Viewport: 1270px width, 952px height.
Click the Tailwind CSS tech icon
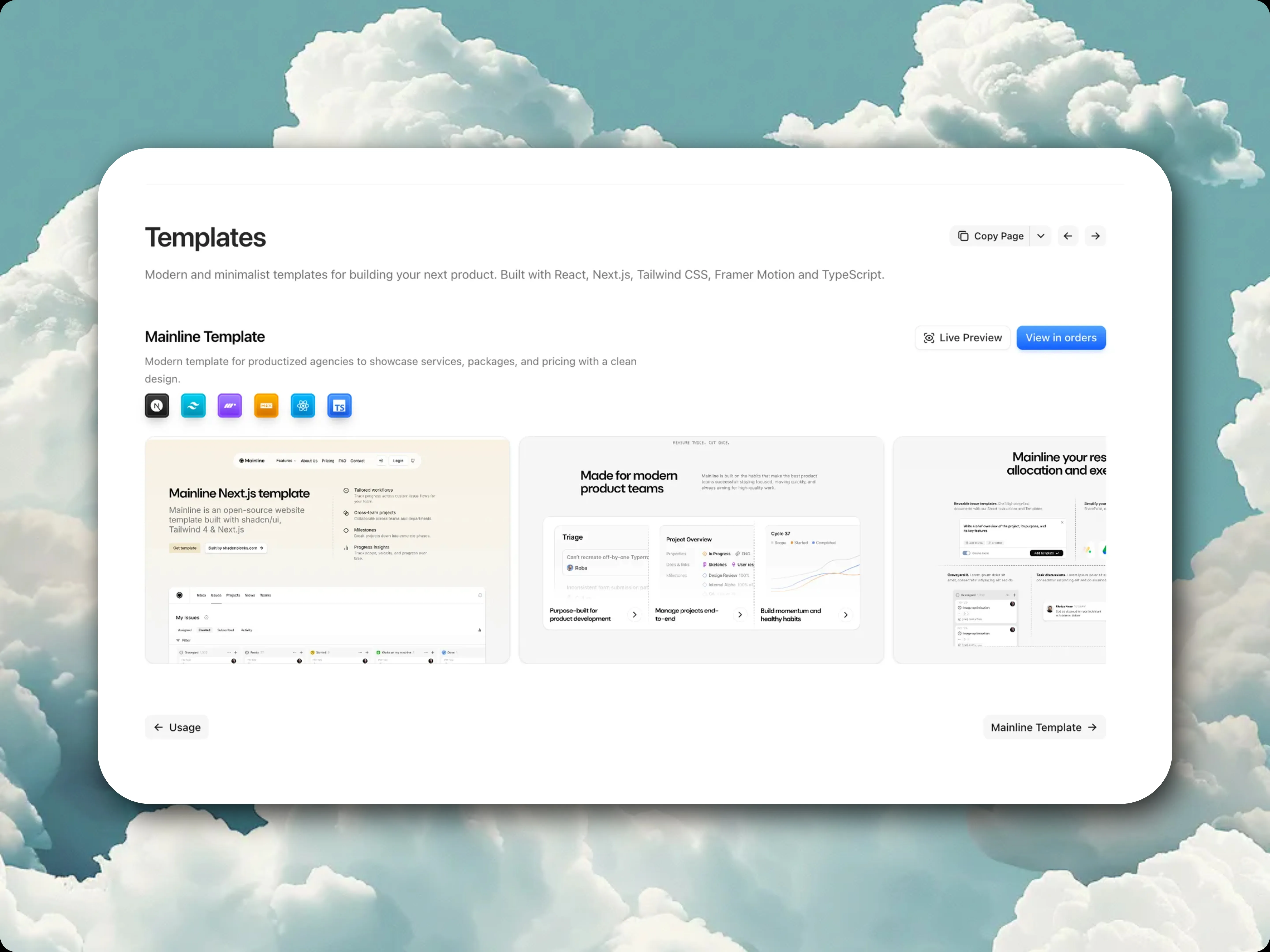click(x=194, y=406)
